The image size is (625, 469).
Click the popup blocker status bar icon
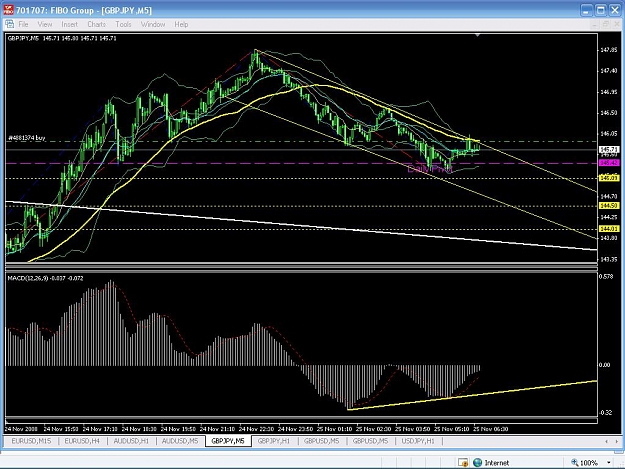[463, 463]
